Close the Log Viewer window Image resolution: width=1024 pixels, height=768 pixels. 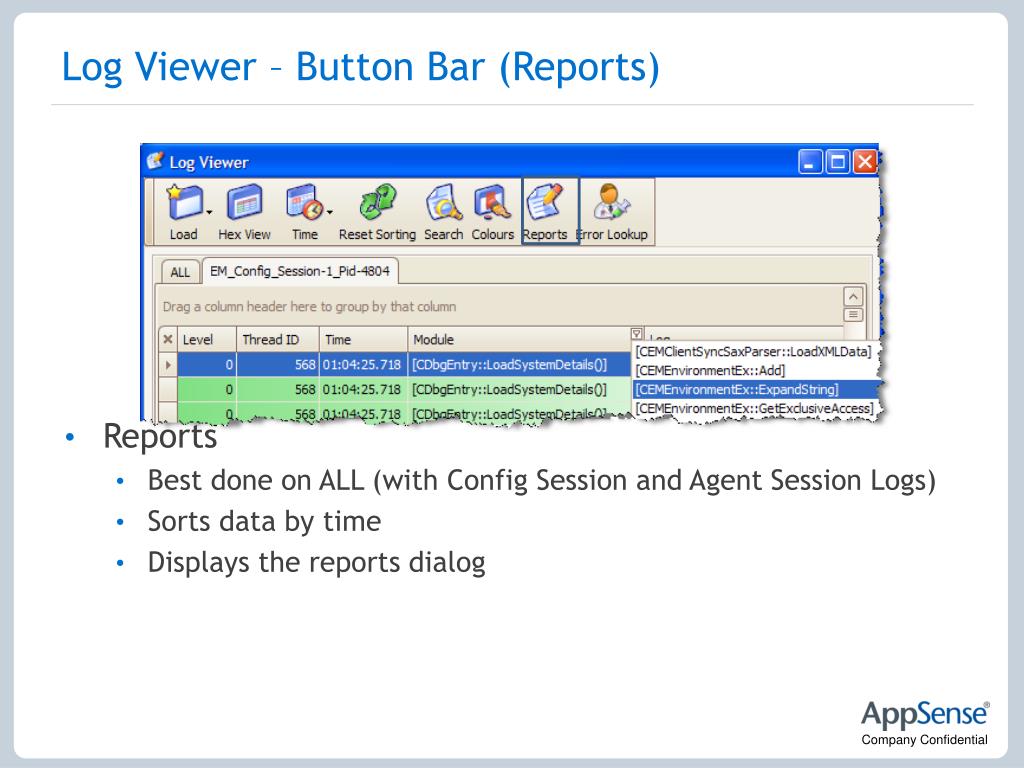pyautogui.click(x=865, y=161)
